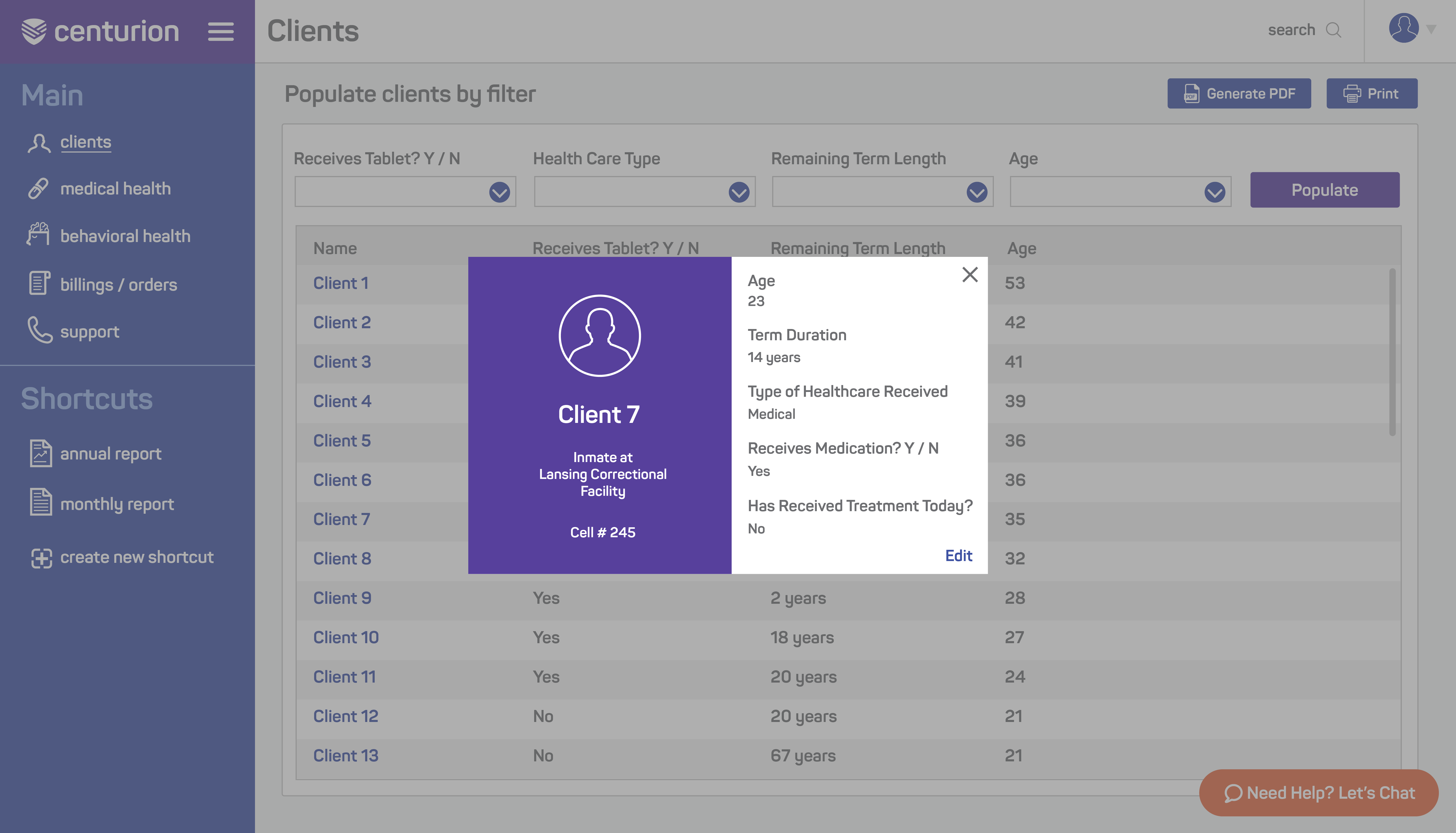The height and width of the screenshot is (833, 1456).
Task: Click the centurion logo icon
Action: point(34,31)
